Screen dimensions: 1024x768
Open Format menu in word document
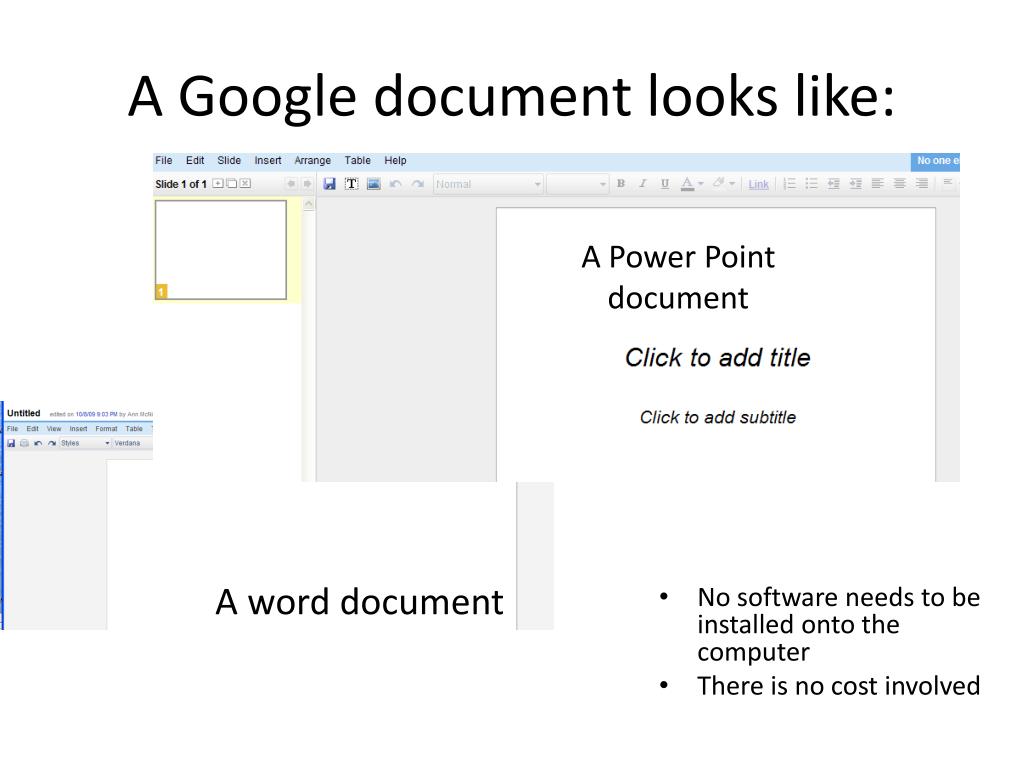(x=106, y=429)
